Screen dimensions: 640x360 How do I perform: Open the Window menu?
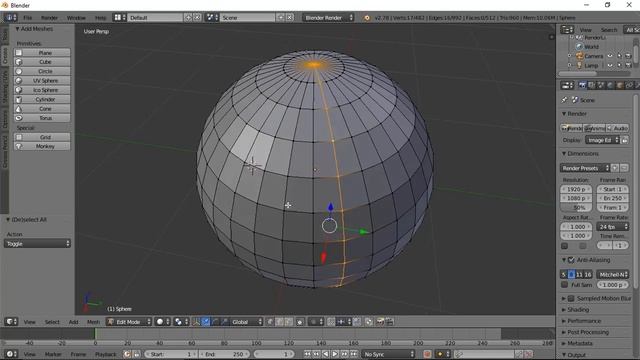[x=76, y=18]
